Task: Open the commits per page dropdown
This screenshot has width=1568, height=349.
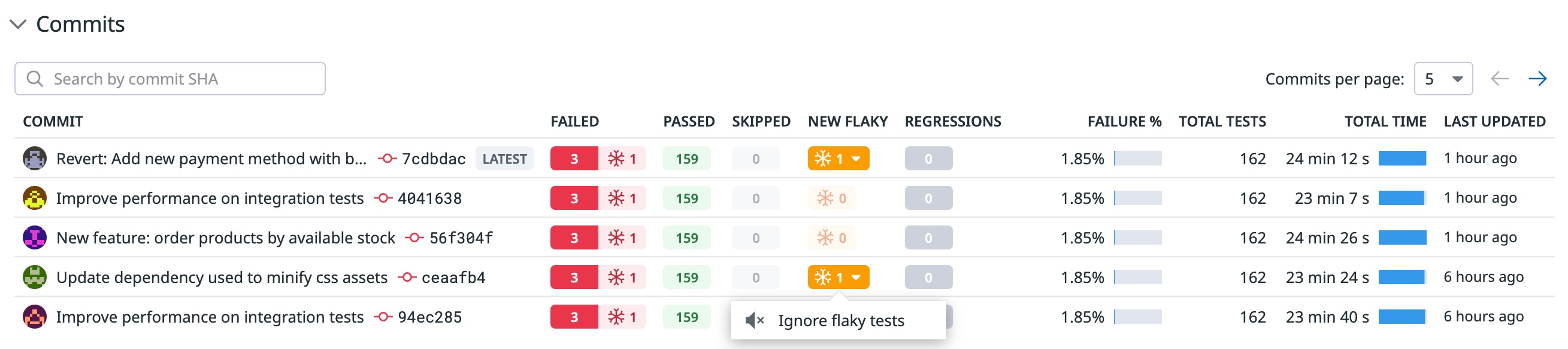Action: 1443,79
